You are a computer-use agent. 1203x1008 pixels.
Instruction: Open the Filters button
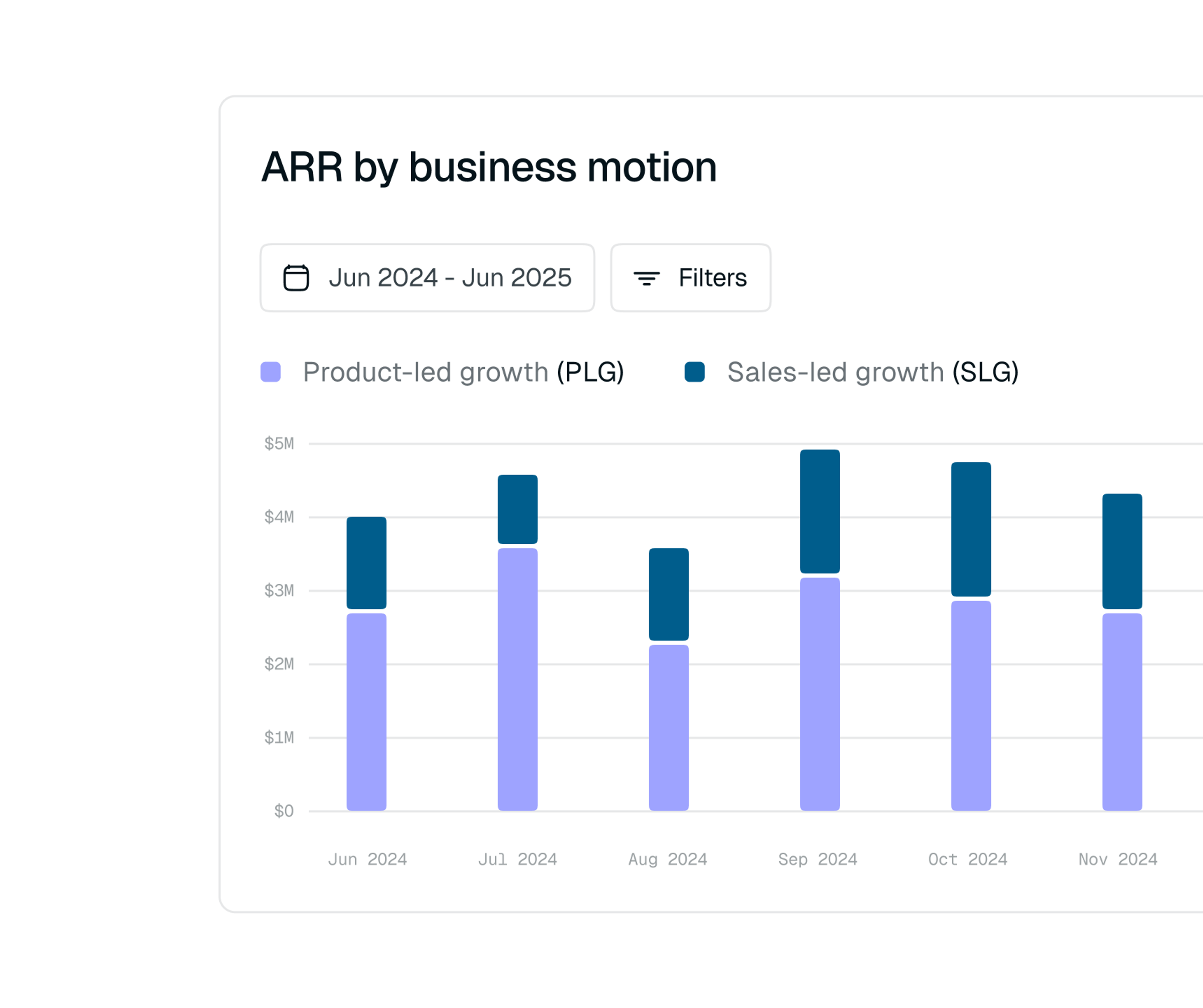click(690, 278)
